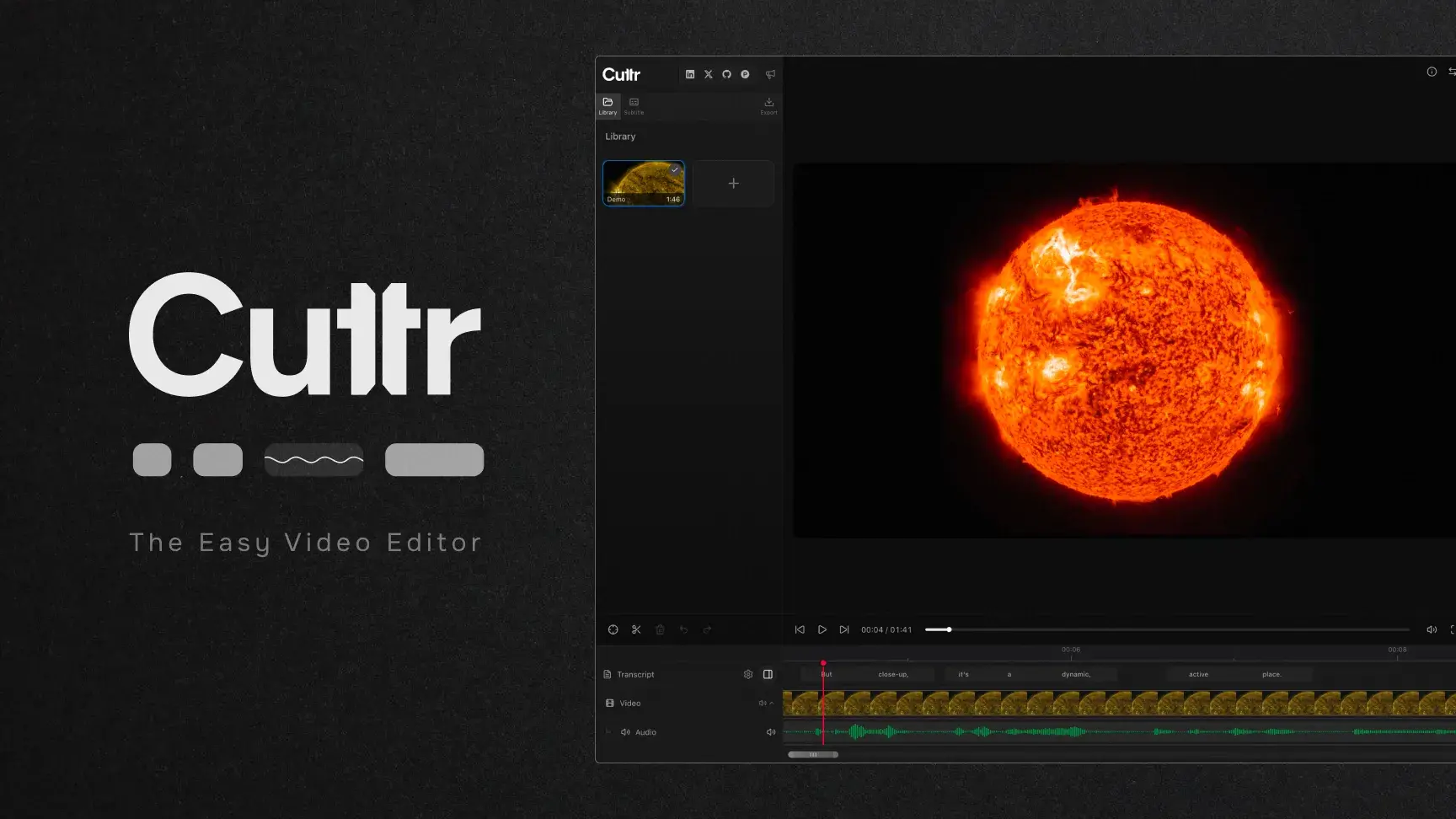Image resolution: width=1456 pixels, height=819 pixels.
Task: Collapse the Video track chevron
Action: pos(771,703)
